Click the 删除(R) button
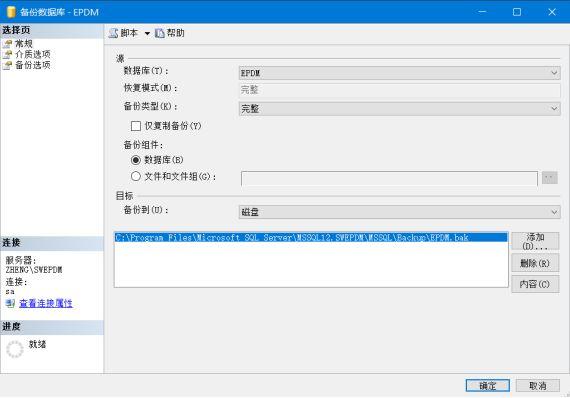Screen dimensions: 570x398 [535, 263]
